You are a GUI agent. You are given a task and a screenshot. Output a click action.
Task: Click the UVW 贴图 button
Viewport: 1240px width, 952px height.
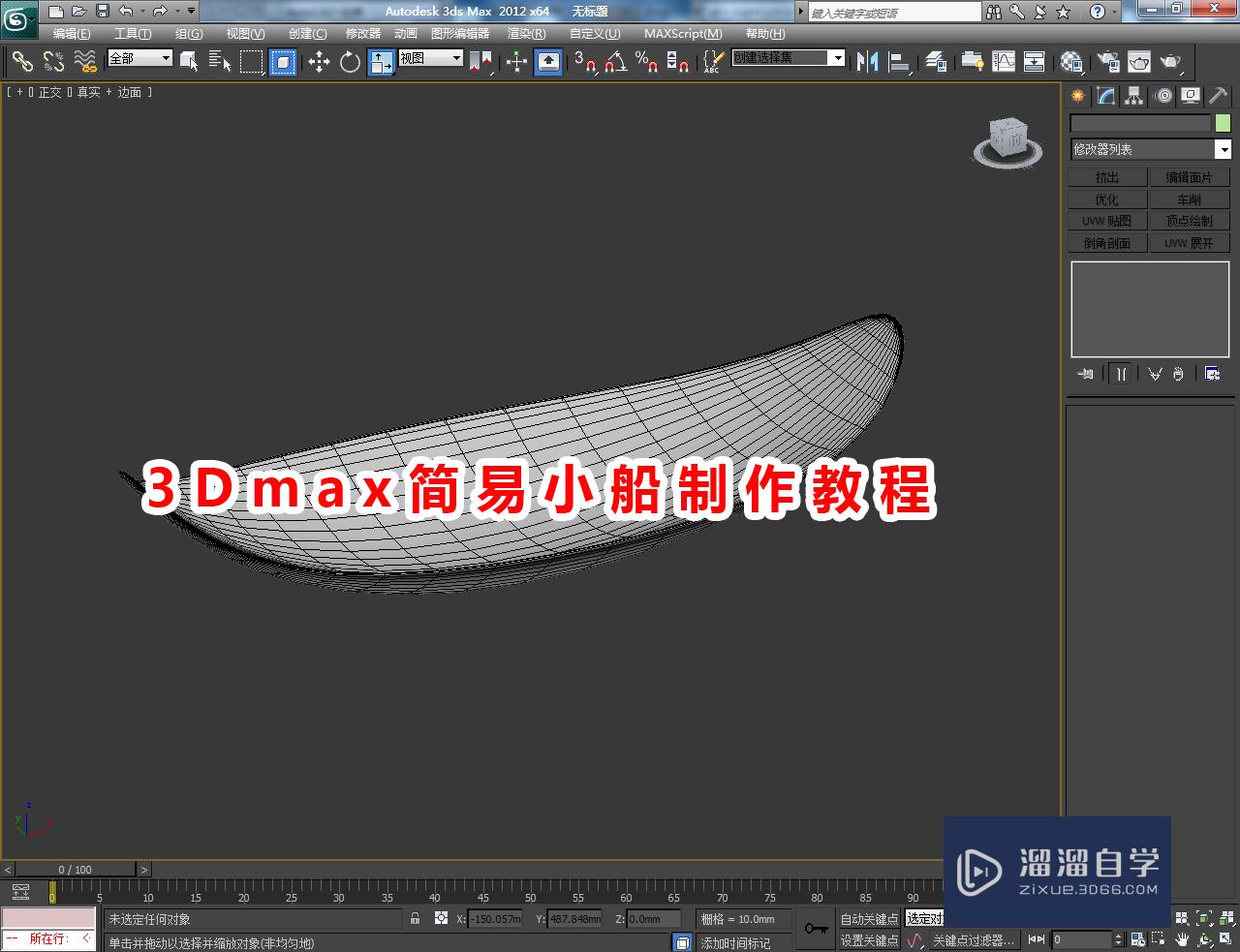(1107, 221)
